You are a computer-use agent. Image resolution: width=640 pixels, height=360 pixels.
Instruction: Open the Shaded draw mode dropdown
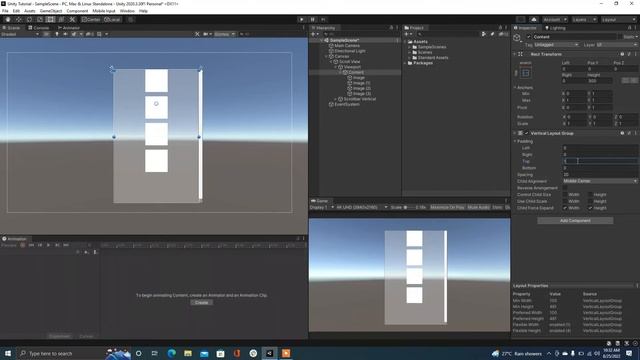click(x=20, y=34)
